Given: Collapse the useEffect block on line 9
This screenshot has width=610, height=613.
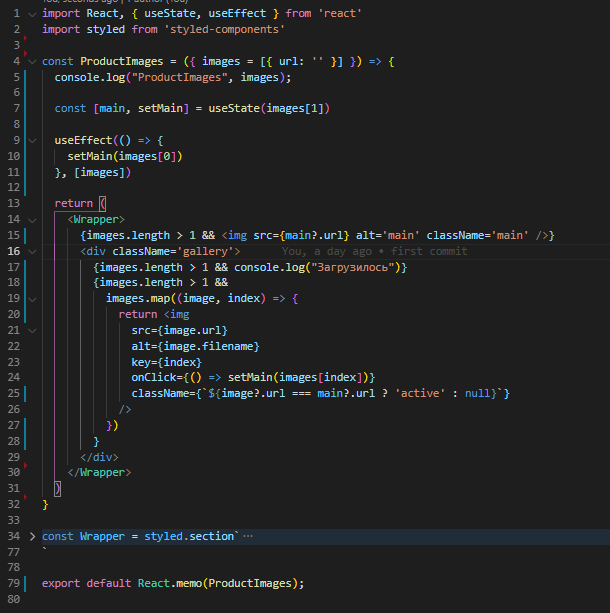Looking at the screenshot, I should 32,141.
